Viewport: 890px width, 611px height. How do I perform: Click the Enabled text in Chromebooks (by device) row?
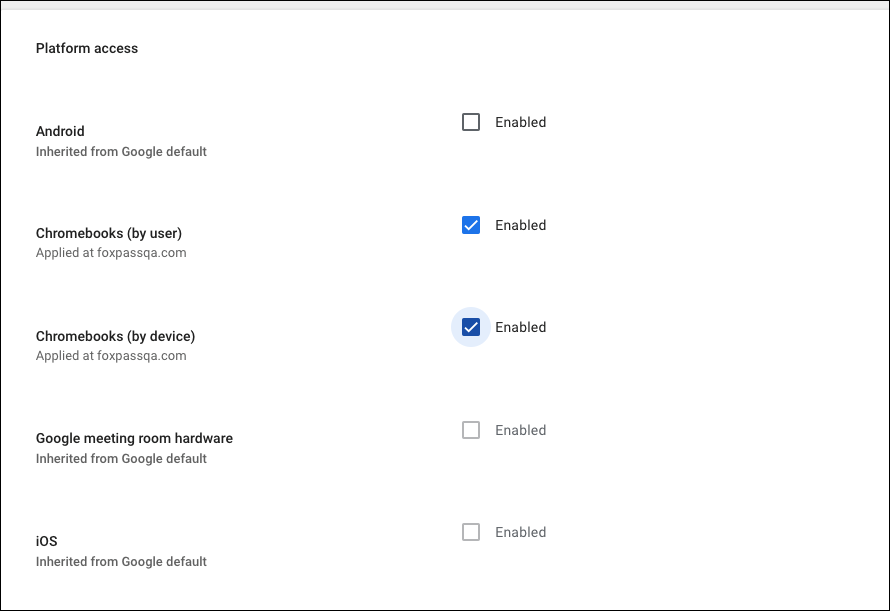[x=520, y=327]
